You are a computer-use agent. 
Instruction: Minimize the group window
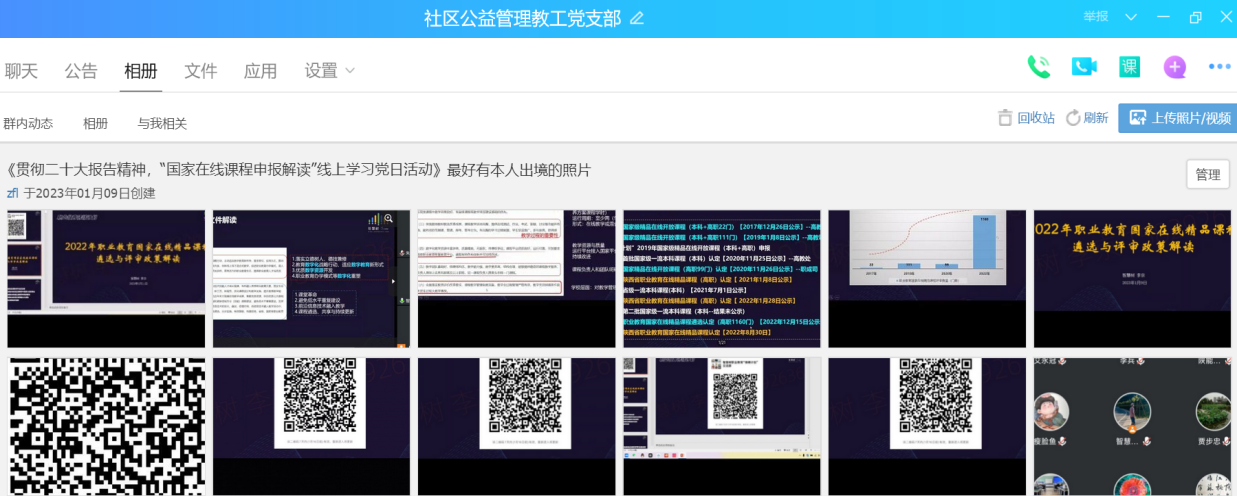click(1163, 17)
